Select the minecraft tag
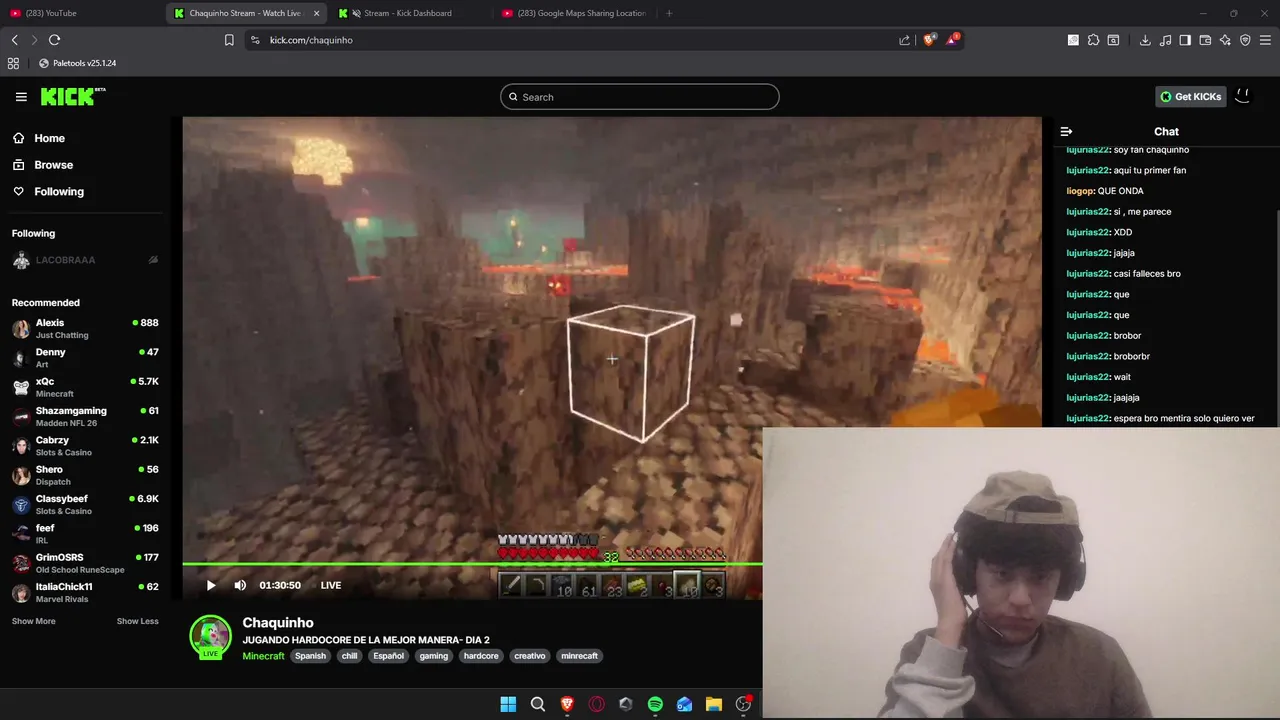 click(579, 656)
